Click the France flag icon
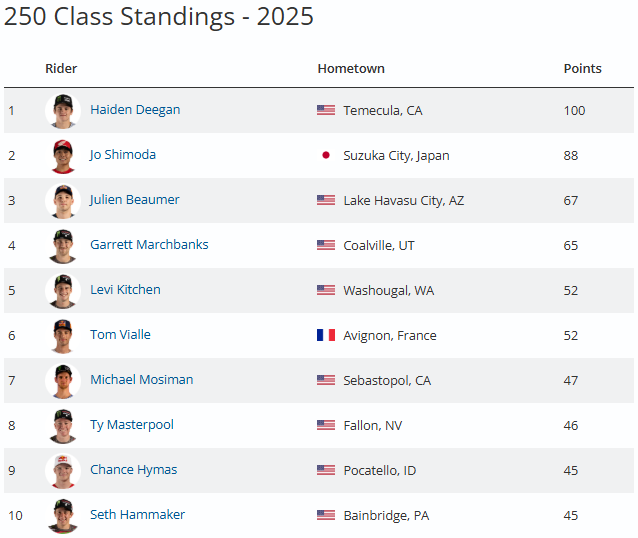Screen dimensions: 638x538 pos(326,335)
